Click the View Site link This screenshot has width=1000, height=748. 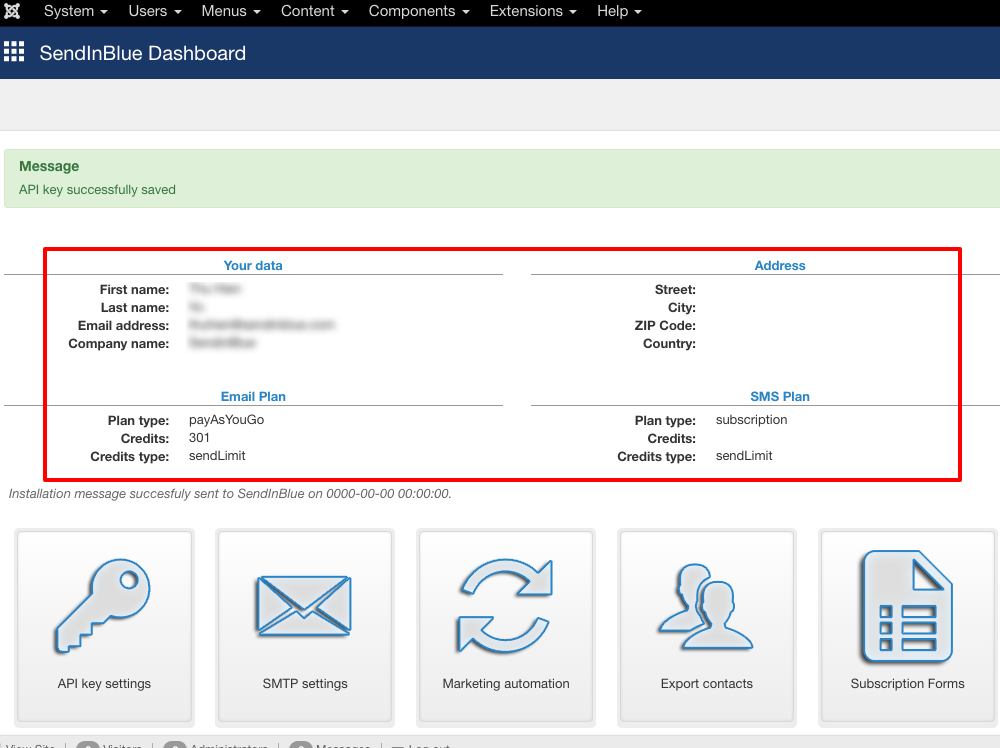click(x=32, y=746)
